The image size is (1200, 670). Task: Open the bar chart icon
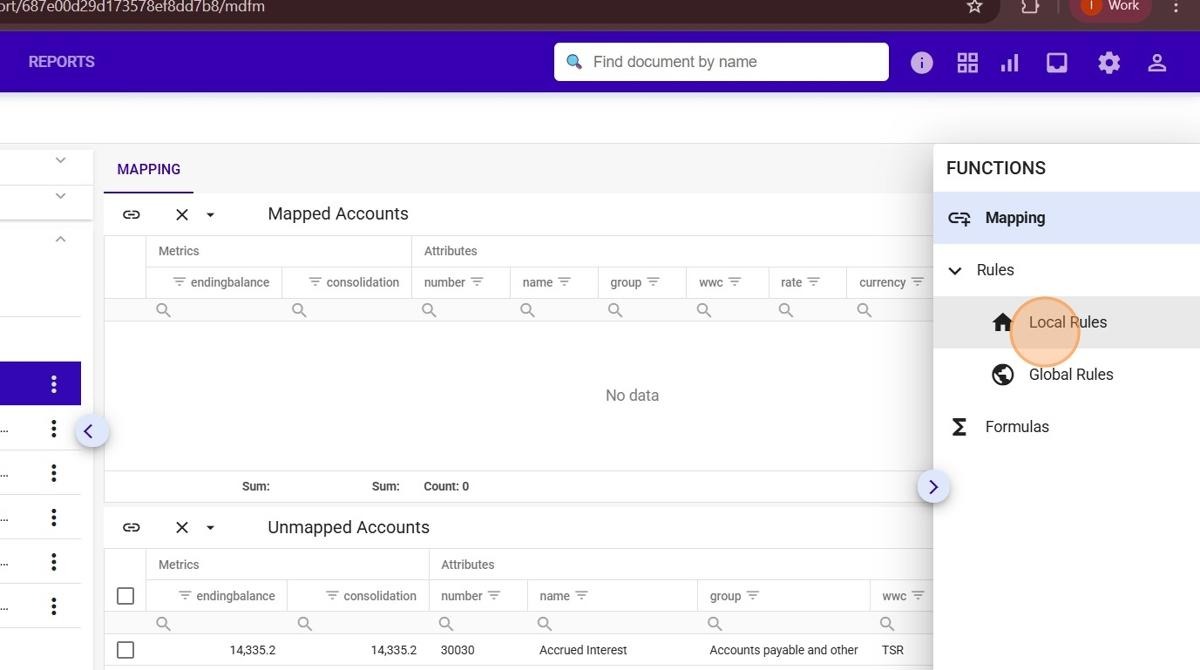point(1010,63)
